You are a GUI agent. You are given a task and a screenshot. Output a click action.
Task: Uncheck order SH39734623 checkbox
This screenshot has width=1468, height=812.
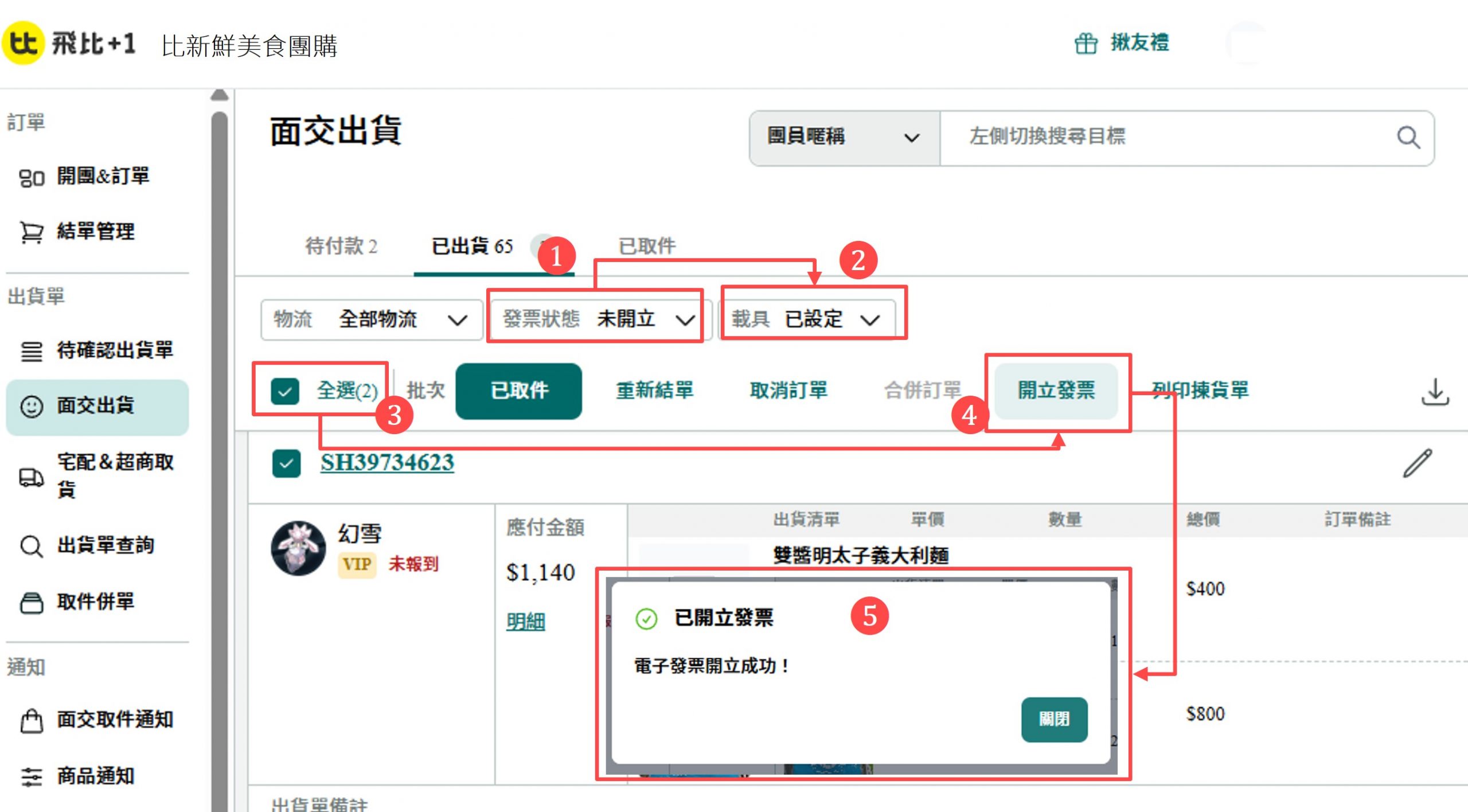point(286,463)
